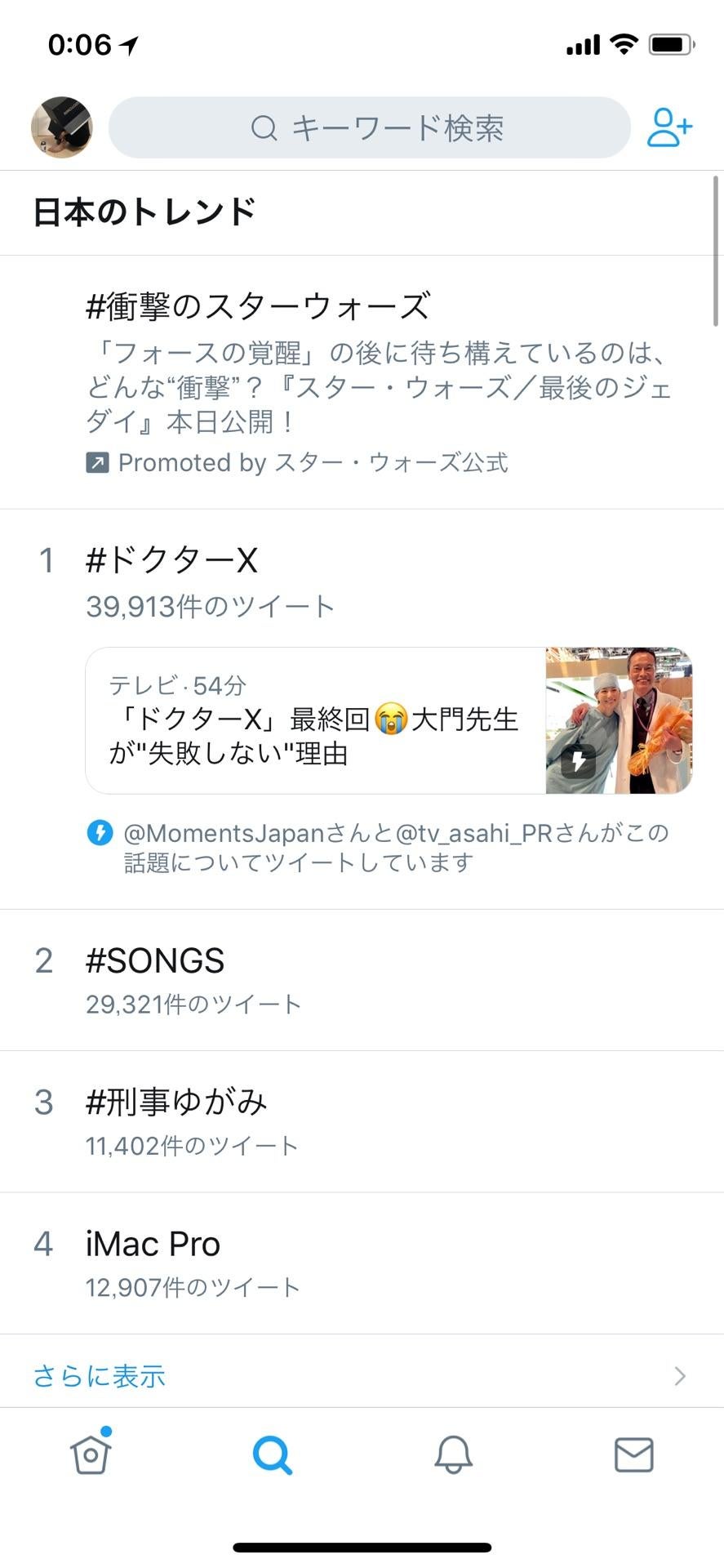The image size is (724, 1568).
Task: Tap the Promoted arrow icon
Action: [97, 463]
